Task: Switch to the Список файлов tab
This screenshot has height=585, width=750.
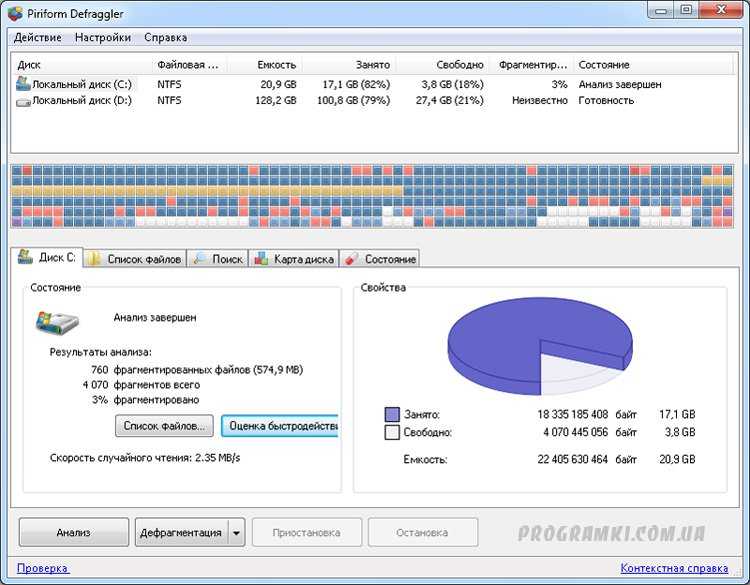Action: 135,259
